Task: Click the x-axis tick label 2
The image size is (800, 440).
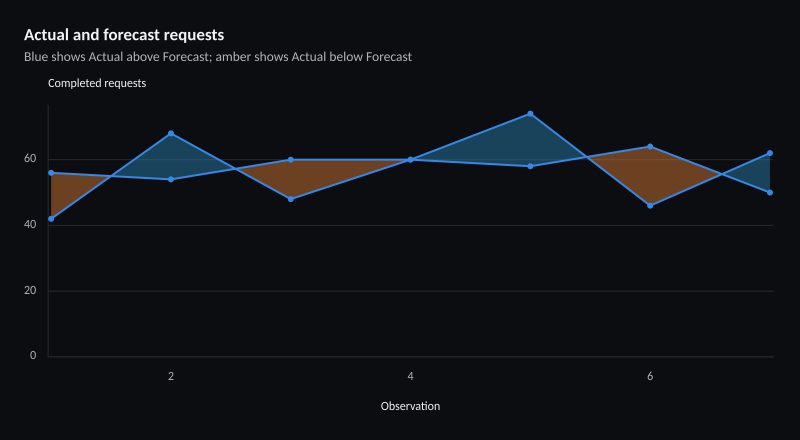Action: tap(171, 377)
